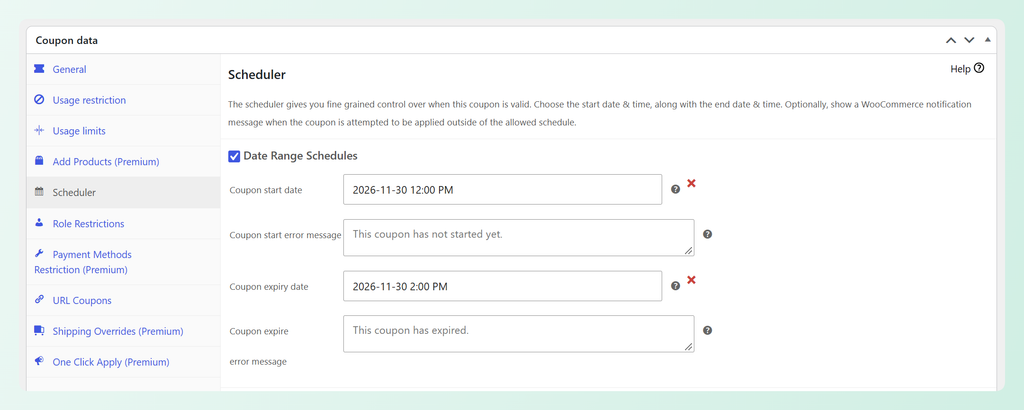
Task: Click help tooltip beside expire error message
Action: coord(707,330)
